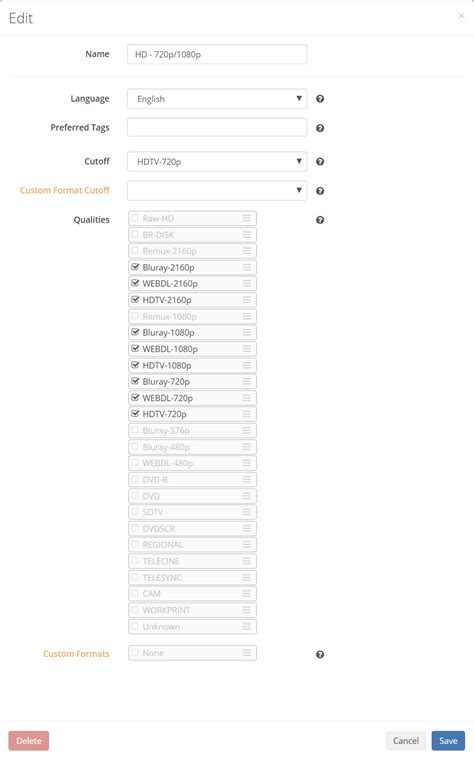Click the red Delete button
The image size is (474, 759).
coord(29,741)
